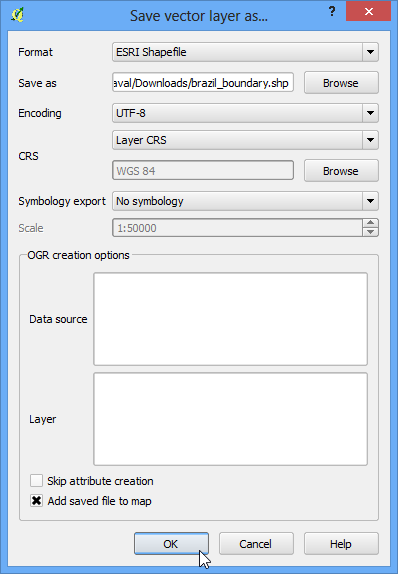This screenshot has width=398, height=574.
Task: Click inside the Layer options box
Action: (x=230, y=419)
